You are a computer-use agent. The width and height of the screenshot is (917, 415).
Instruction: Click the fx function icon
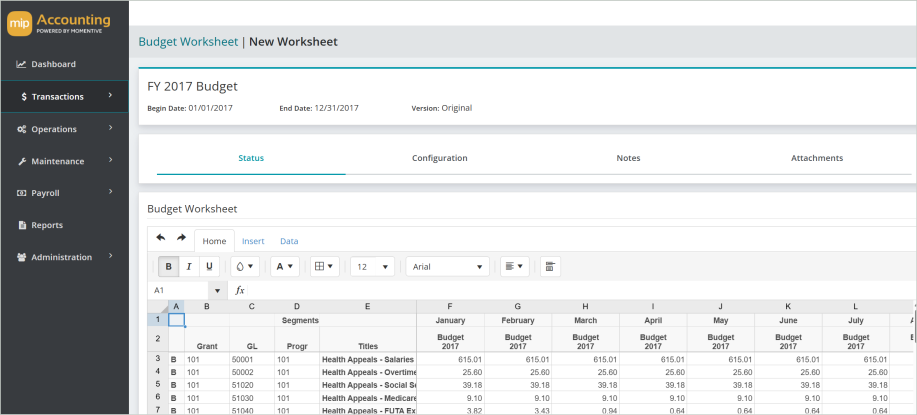coord(240,290)
